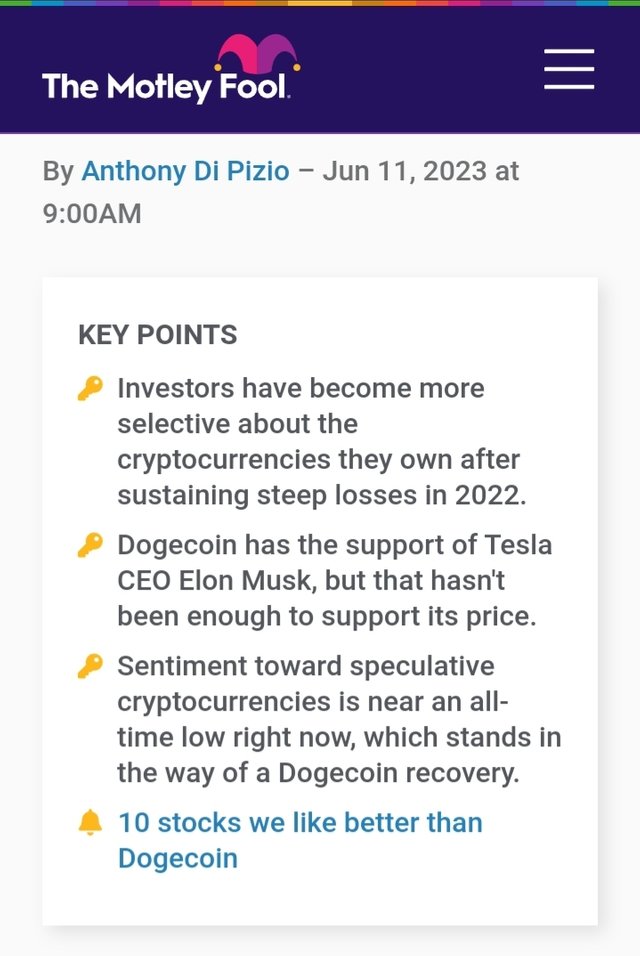Click gray page background below the Key Points card
The image size is (640, 956).
point(320,943)
